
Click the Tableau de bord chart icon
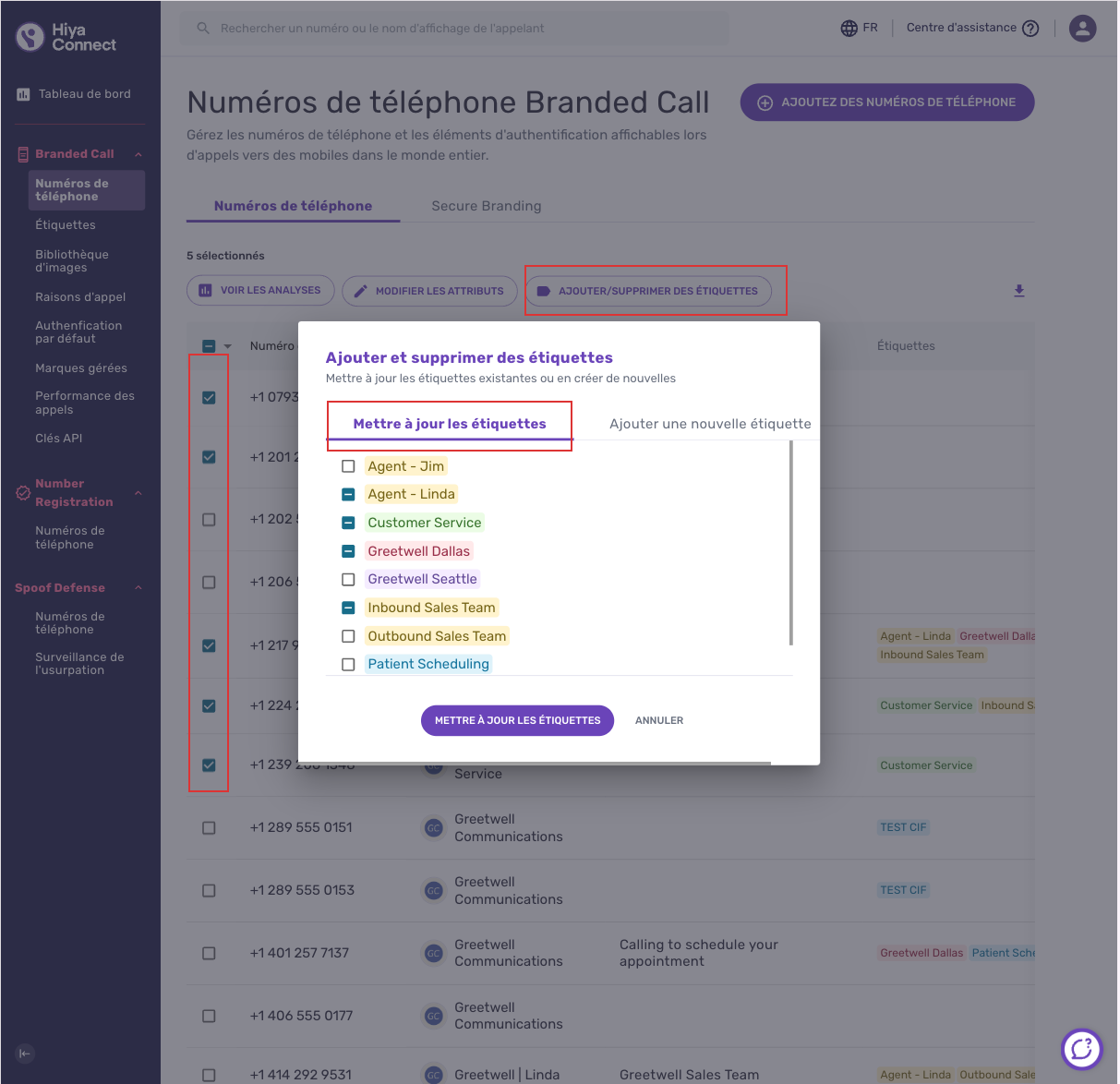pos(23,94)
